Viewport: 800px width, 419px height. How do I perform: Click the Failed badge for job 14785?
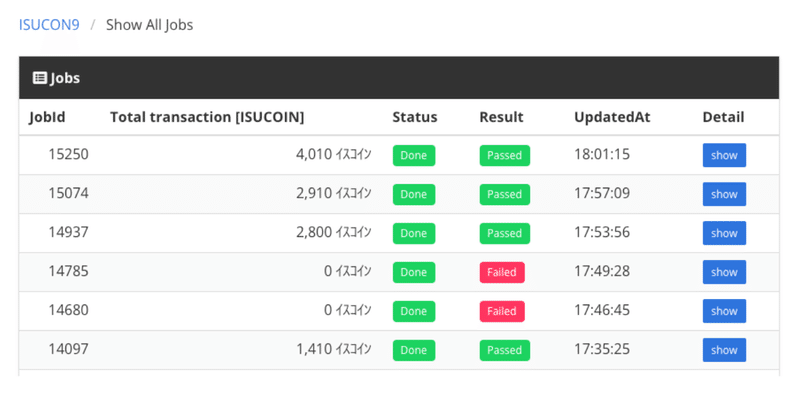[x=502, y=272]
